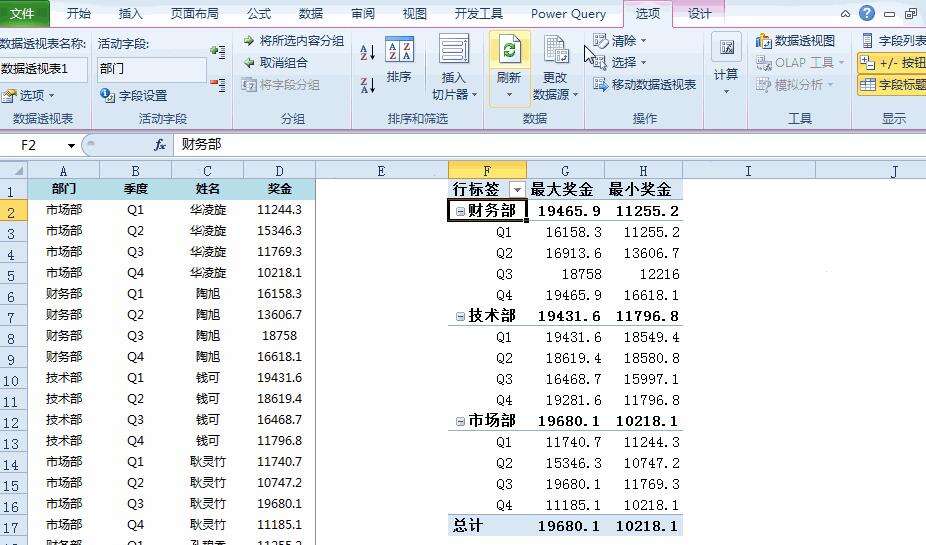The height and width of the screenshot is (545, 926).
Task: Click cell with value 19431.6 in column D
Action: click(279, 378)
